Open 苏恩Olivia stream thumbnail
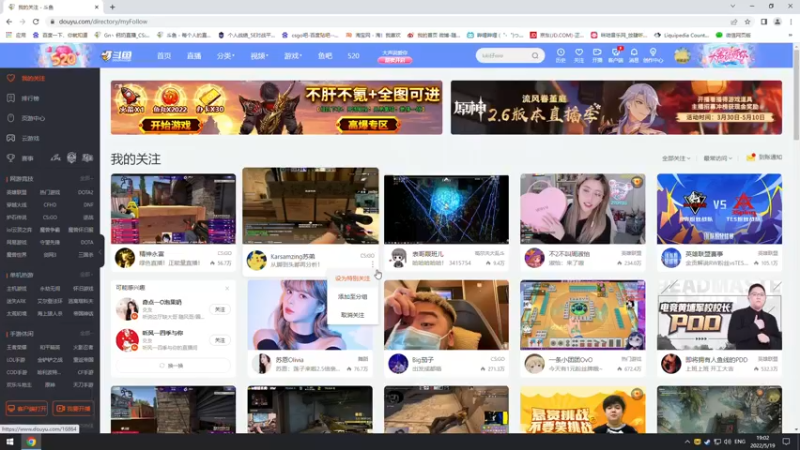The image size is (800, 450). coord(310,315)
